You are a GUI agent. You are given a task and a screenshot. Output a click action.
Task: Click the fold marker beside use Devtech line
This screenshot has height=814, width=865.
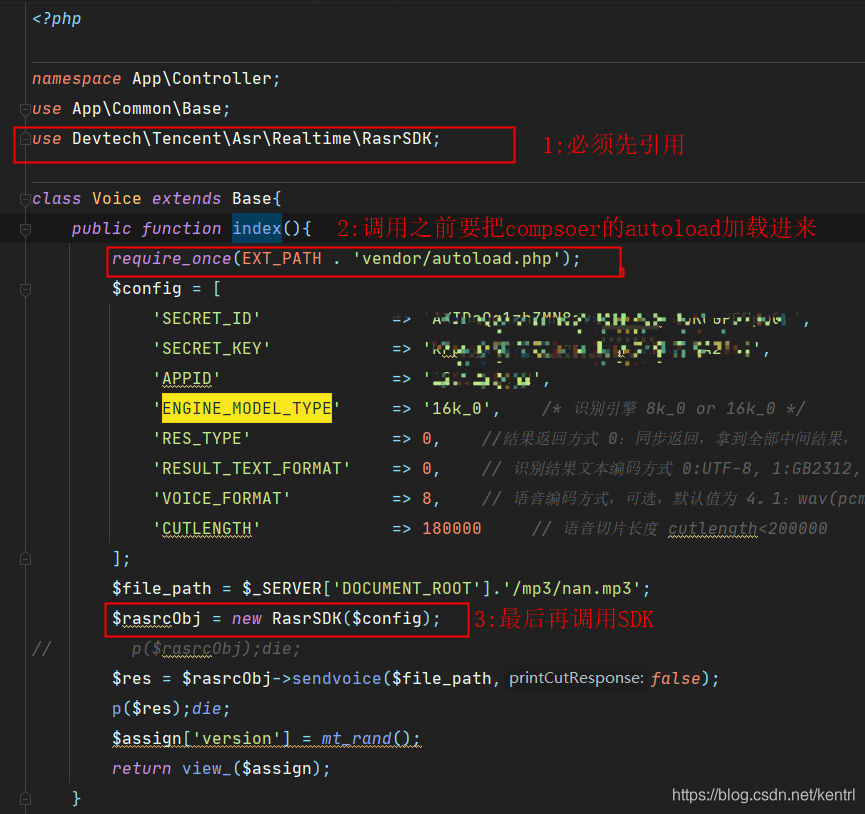tap(25, 138)
